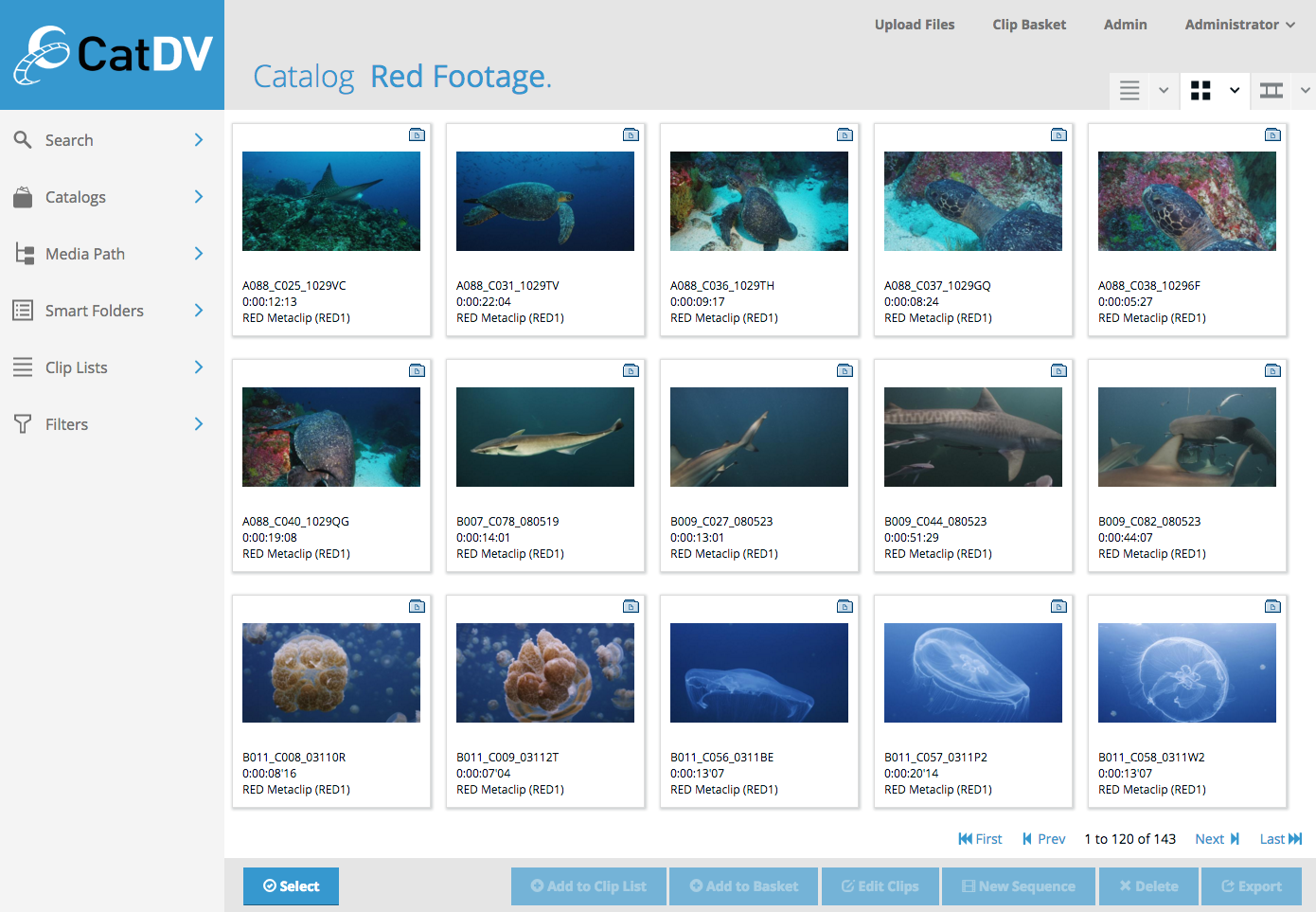Expand the Clip Lists chevron
The width and height of the screenshot is (1316, 912).
click(x=199, y=367)
